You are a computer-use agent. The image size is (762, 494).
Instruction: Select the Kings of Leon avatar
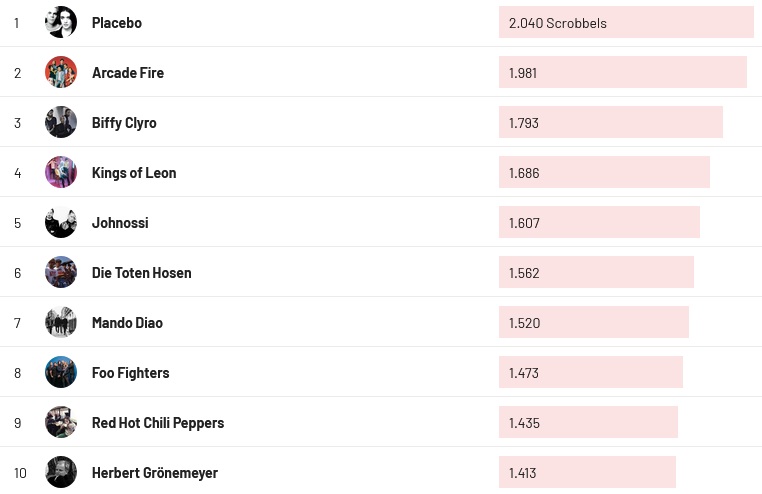coord(61,172)
